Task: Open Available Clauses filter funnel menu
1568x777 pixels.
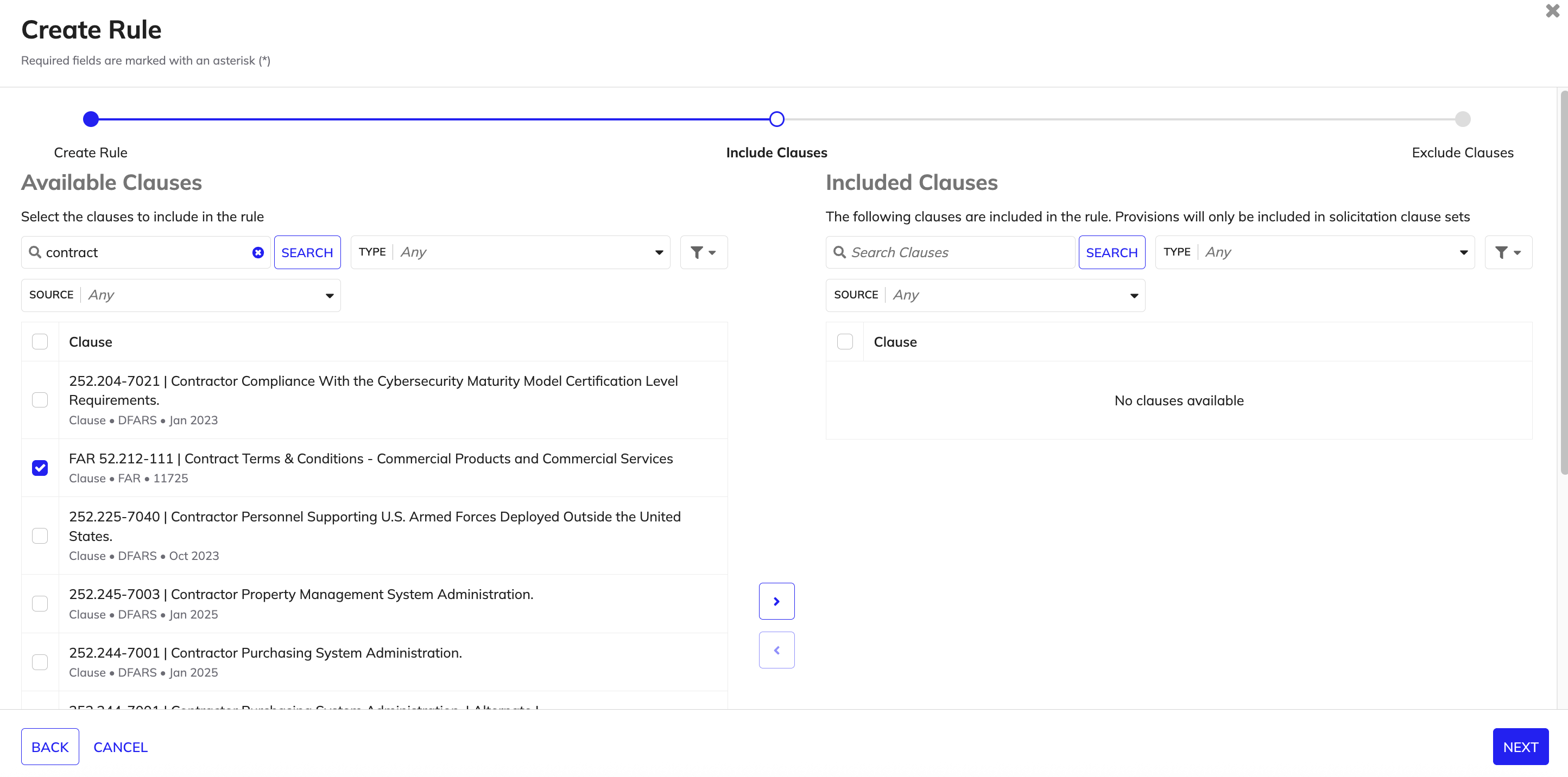Action: 703,252
